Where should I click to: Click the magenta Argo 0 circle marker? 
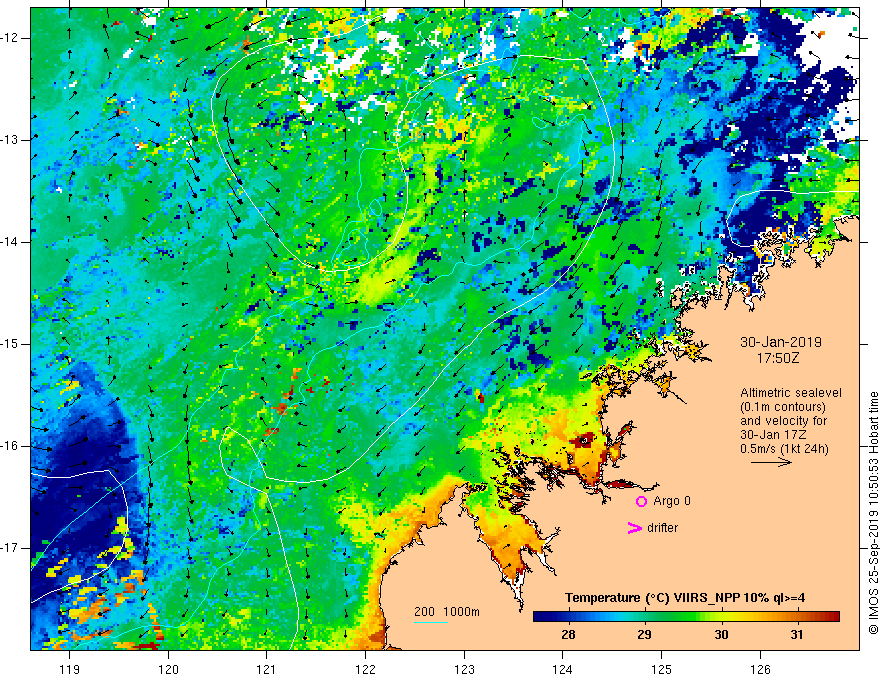[641, 502]
